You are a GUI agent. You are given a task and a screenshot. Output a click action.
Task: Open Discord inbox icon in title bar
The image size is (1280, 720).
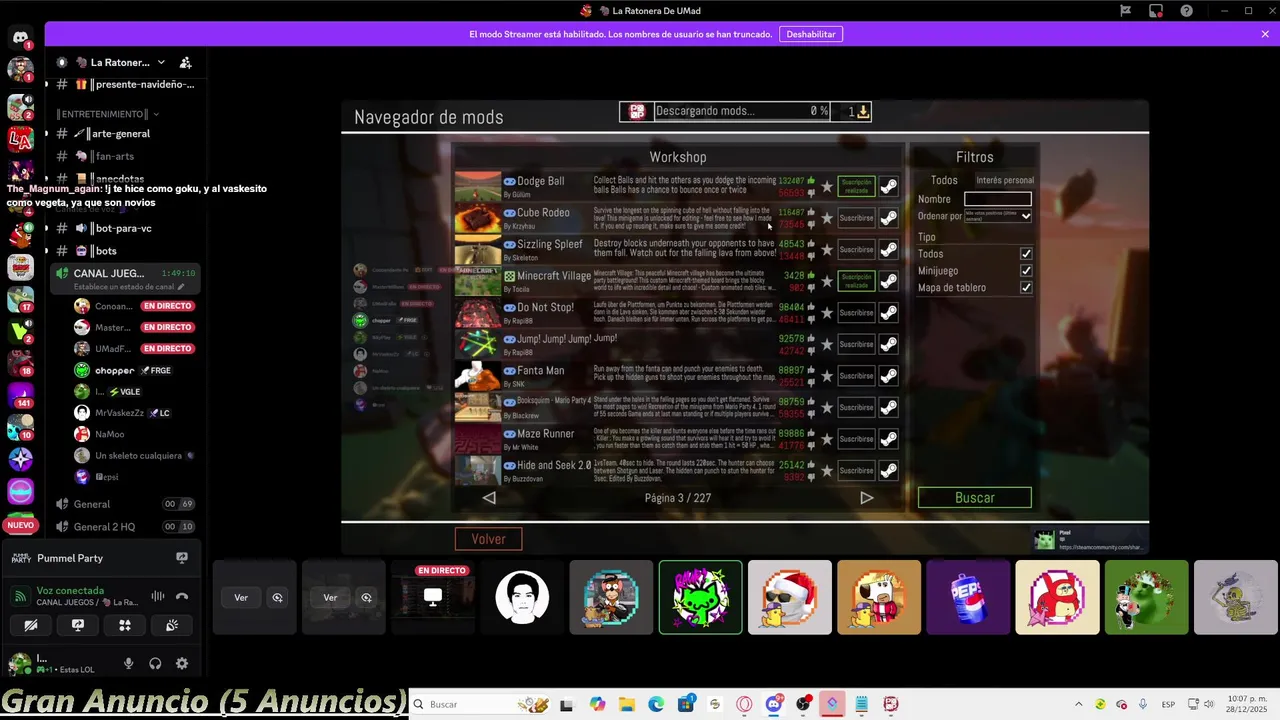(x=1156, y=11)
